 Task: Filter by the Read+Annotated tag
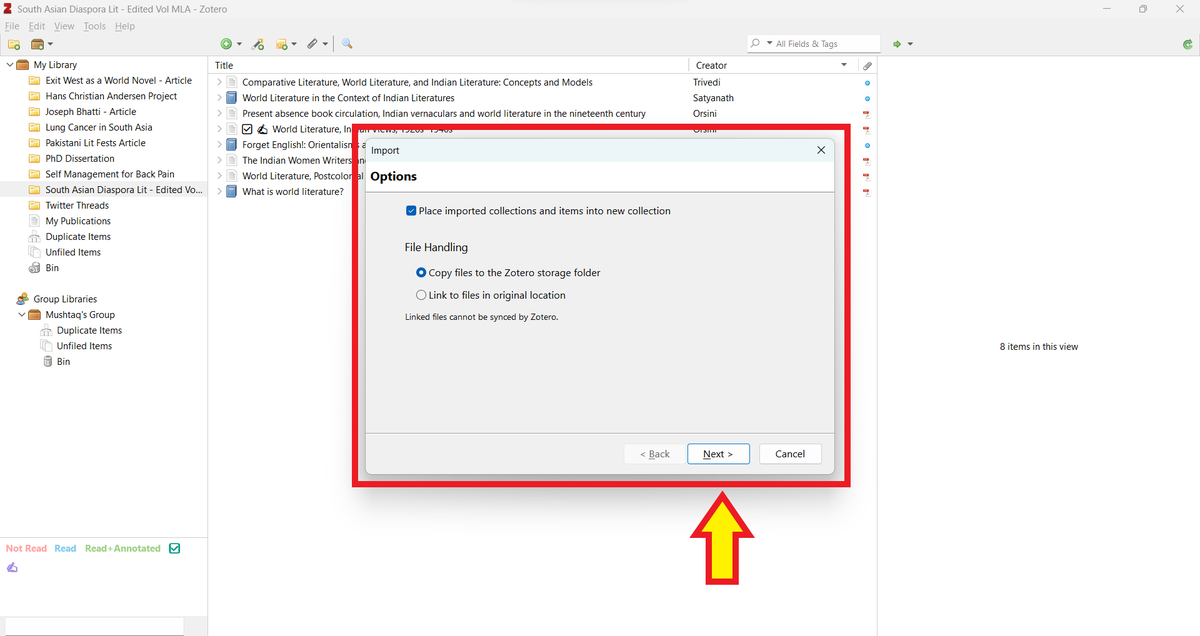pos(123,549)
